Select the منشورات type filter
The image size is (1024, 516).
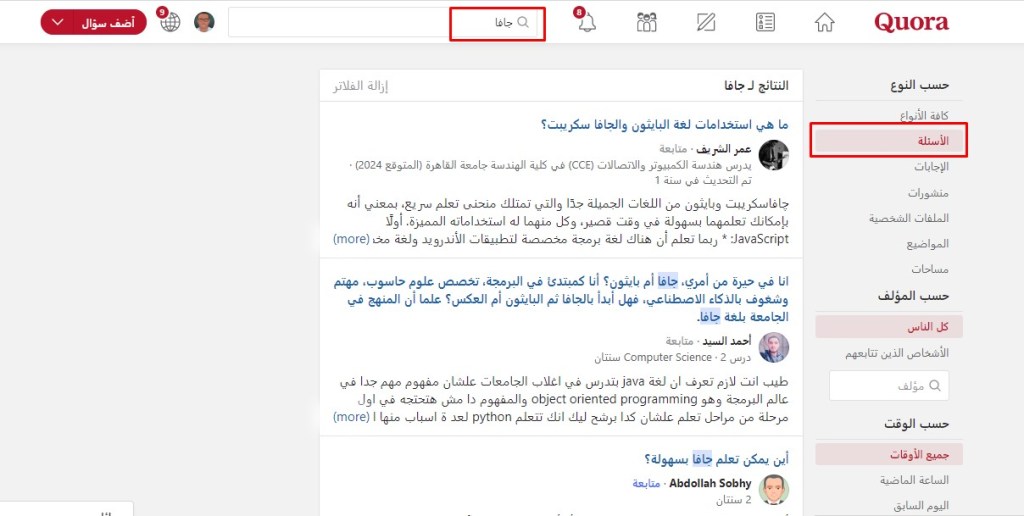coord(928,193)
